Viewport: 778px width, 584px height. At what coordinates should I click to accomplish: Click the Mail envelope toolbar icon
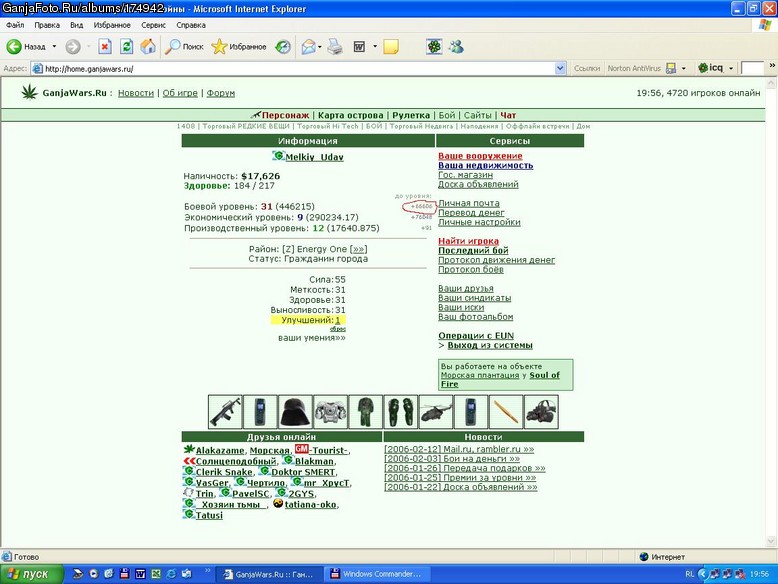point(308,47)
